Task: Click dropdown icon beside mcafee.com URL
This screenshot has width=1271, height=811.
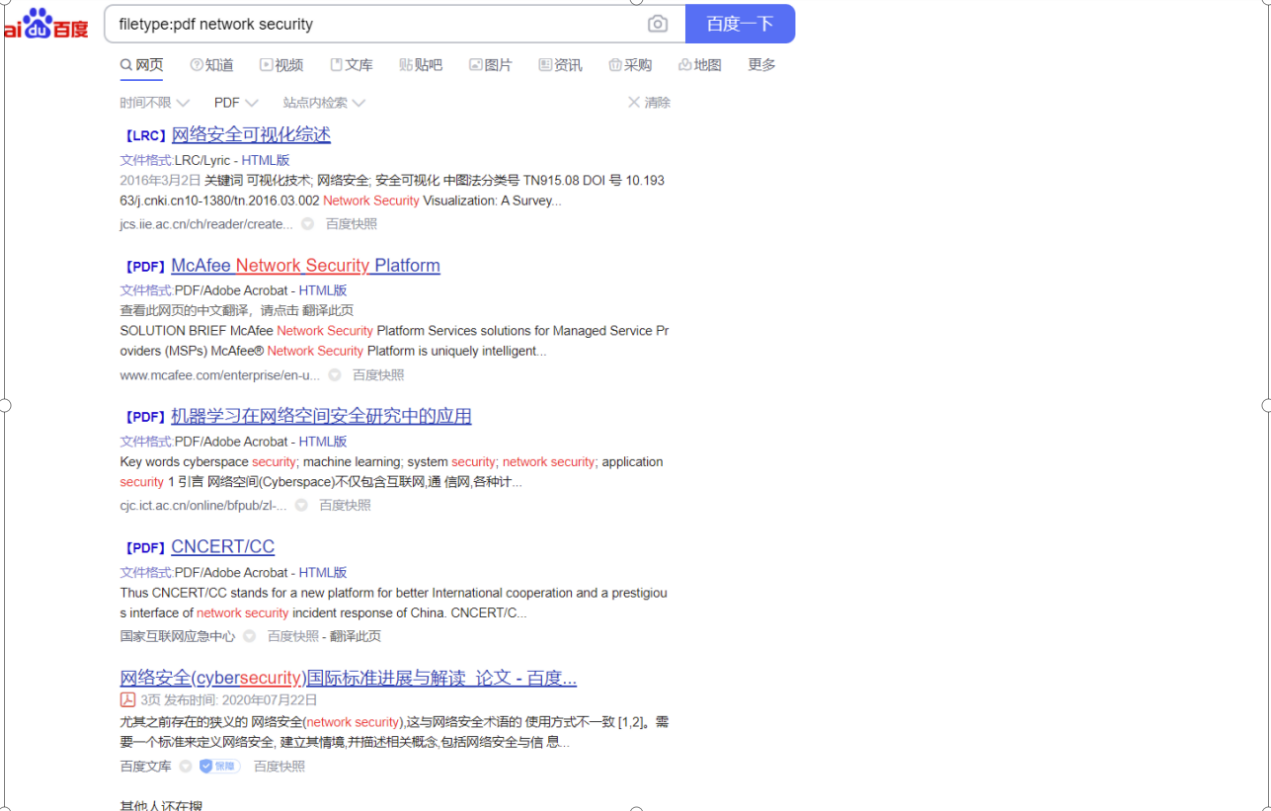Action: [x=335, y=375]
